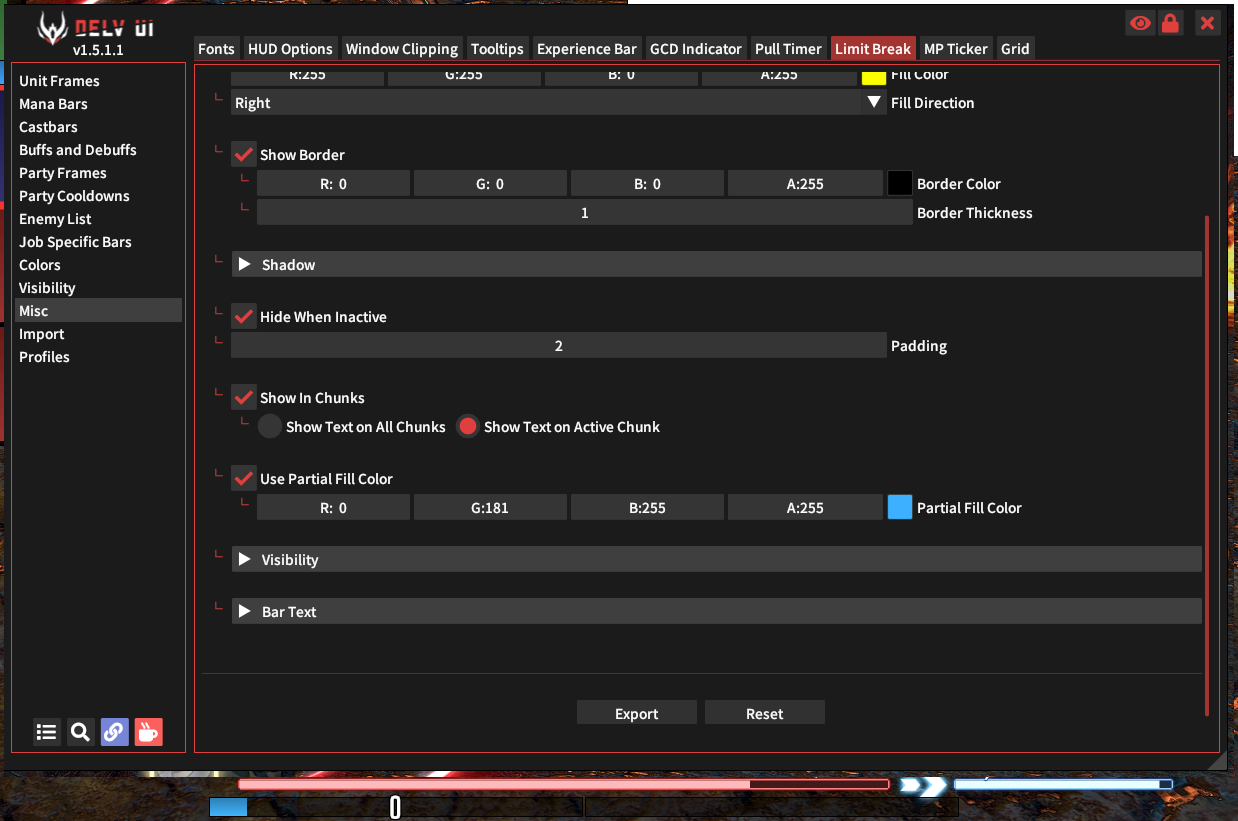Select Party Cooldowns in the sidebar
This screenshot has height=821, width=1238.
pos(74,195)
